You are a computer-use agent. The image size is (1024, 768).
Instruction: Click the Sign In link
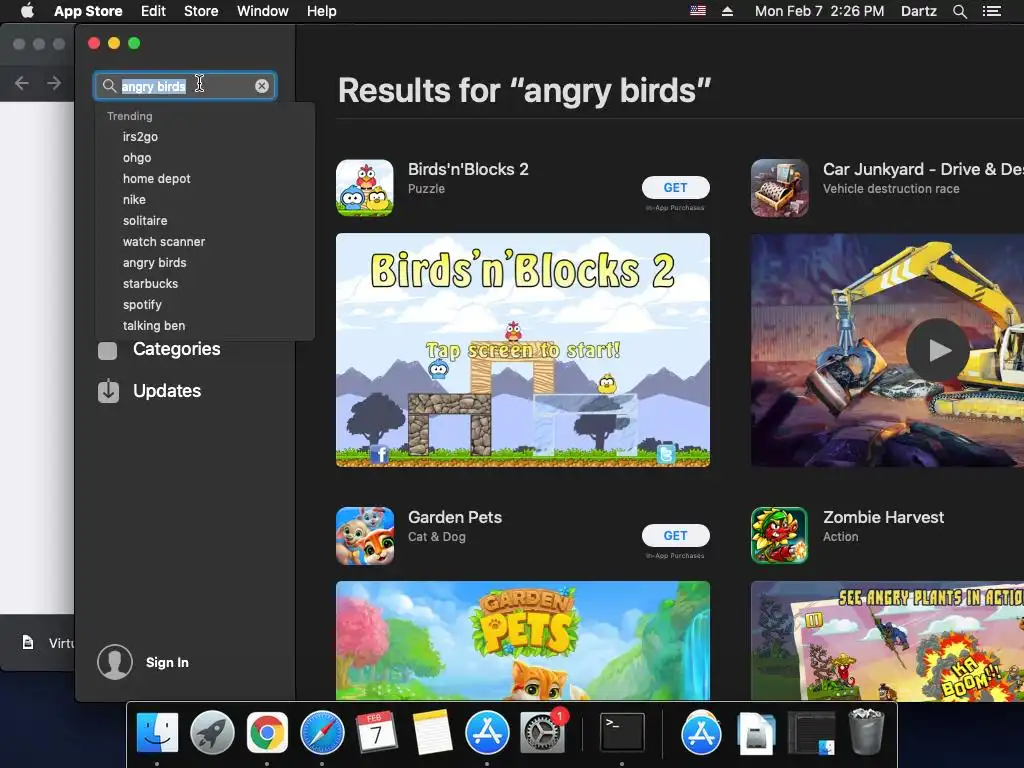point(167,662)
